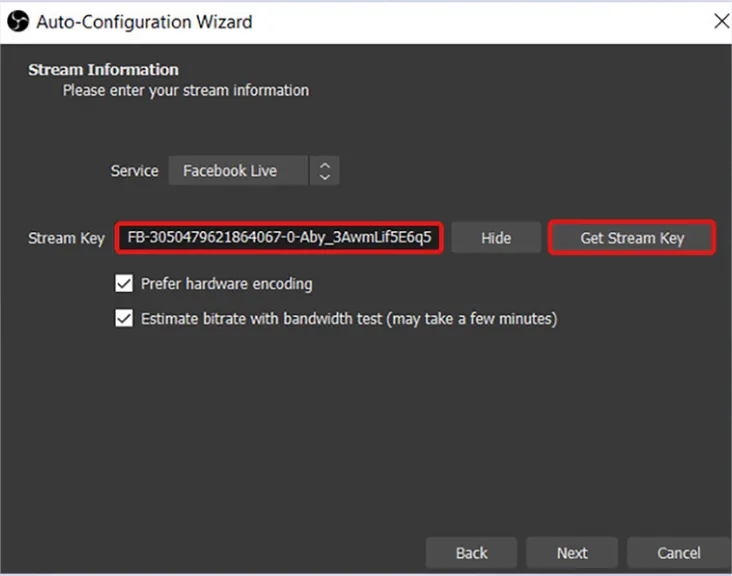Click the Stream Information heading
732x576 pixels.
(x=103, y=70)
